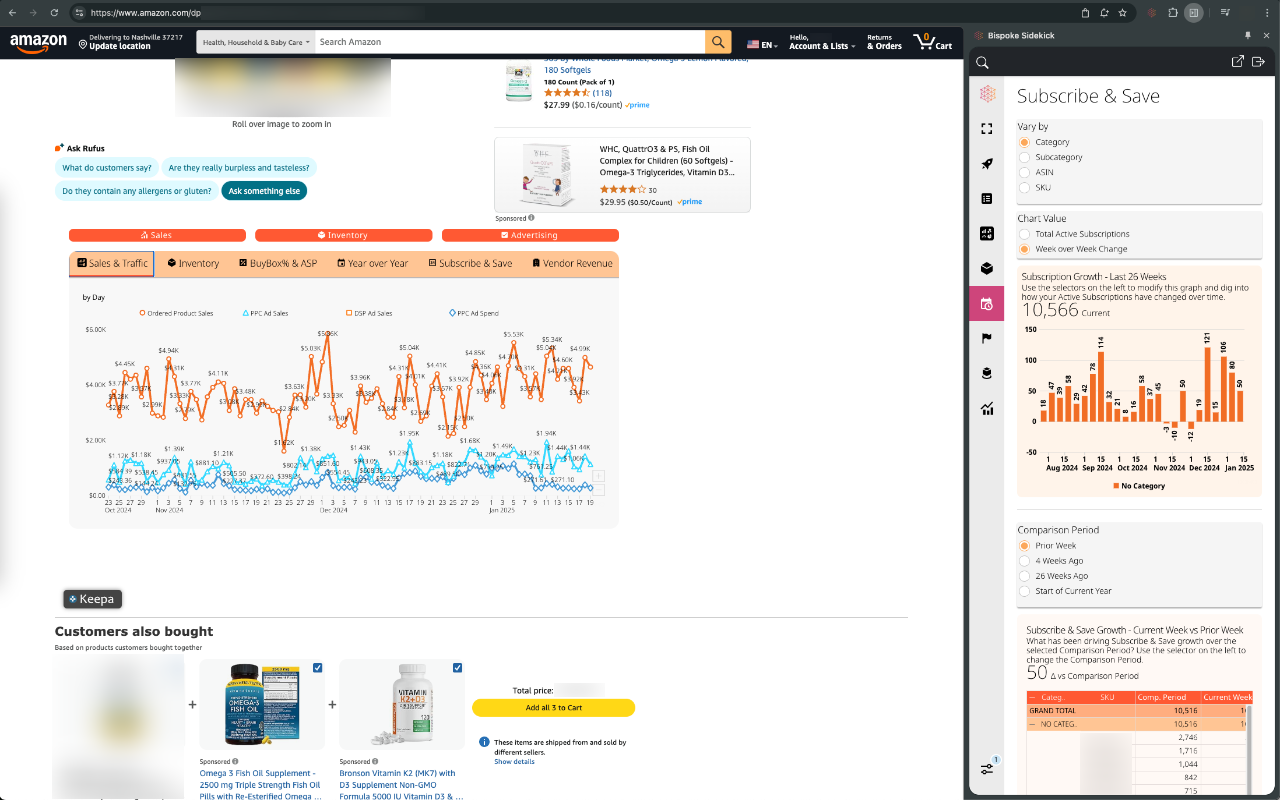
Task: Click the Amazon search magnifier button
Action: click(718, 42)
